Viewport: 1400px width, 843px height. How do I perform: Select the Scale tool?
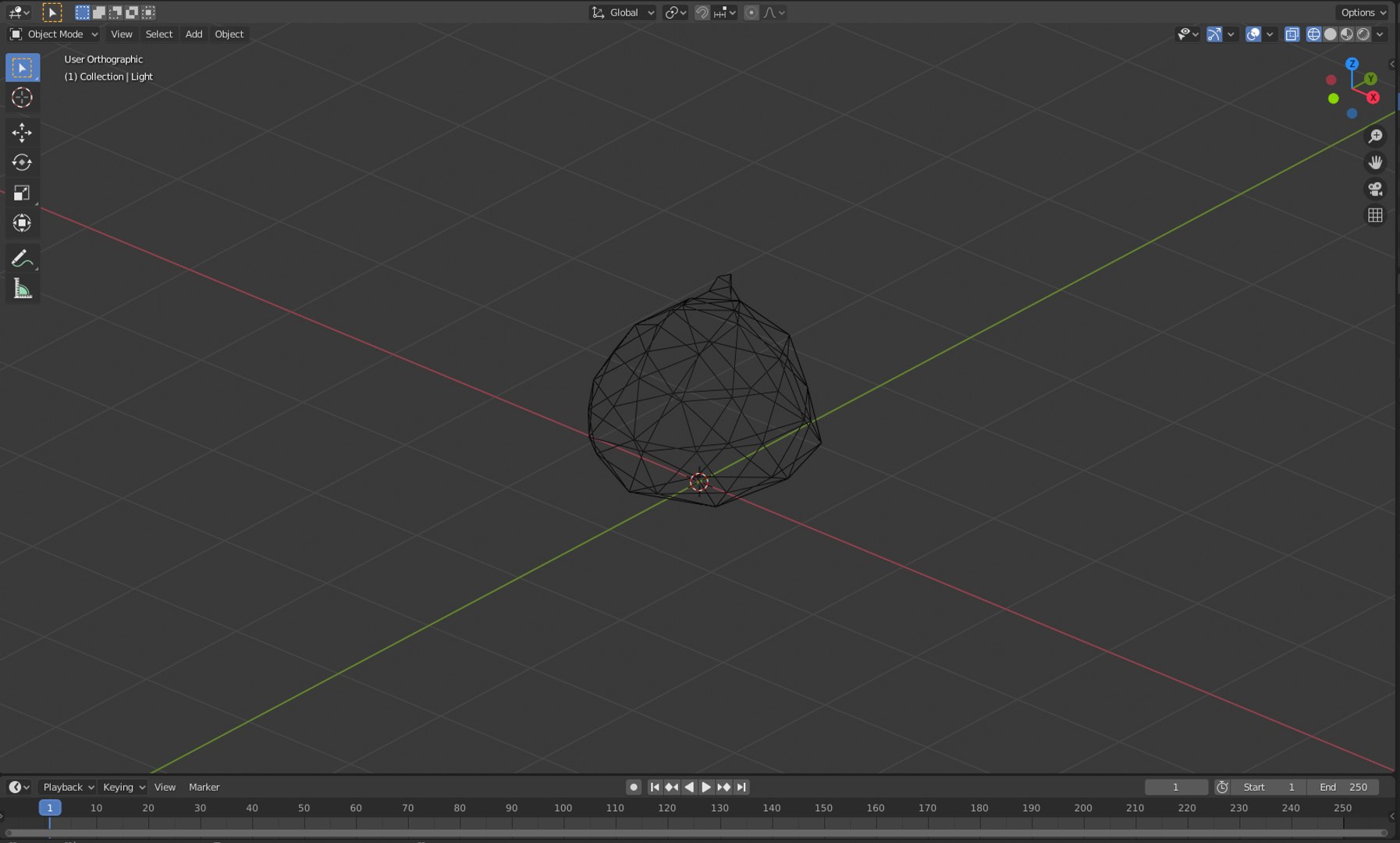22,193
